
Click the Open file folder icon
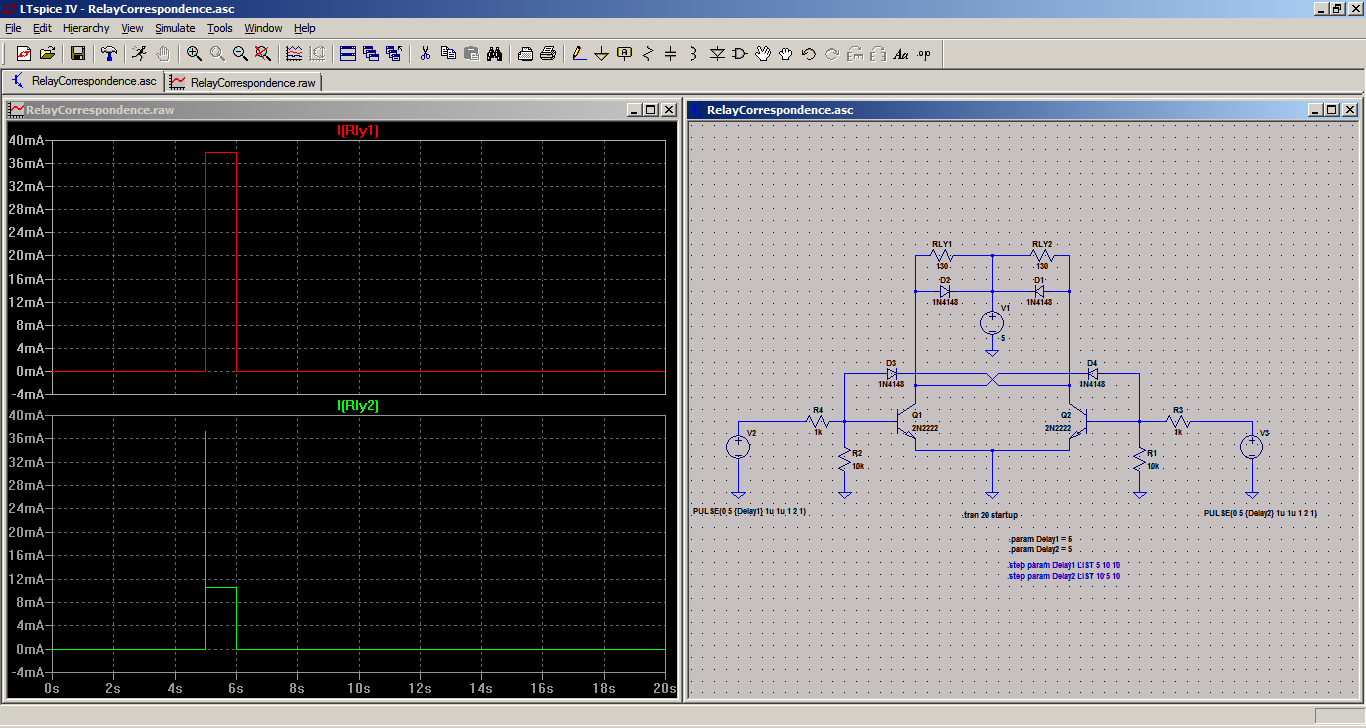tap(47, 53)
